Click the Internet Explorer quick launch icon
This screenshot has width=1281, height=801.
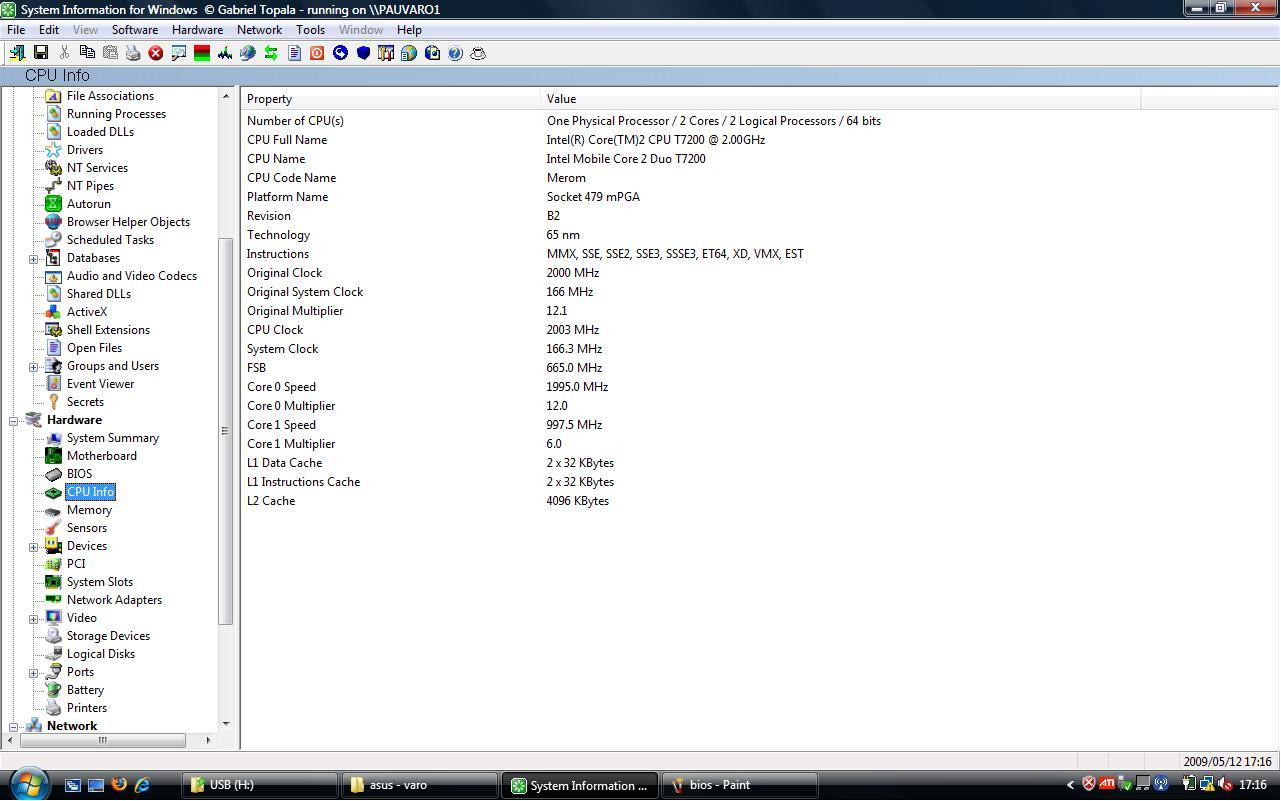(x=142, y=785)
